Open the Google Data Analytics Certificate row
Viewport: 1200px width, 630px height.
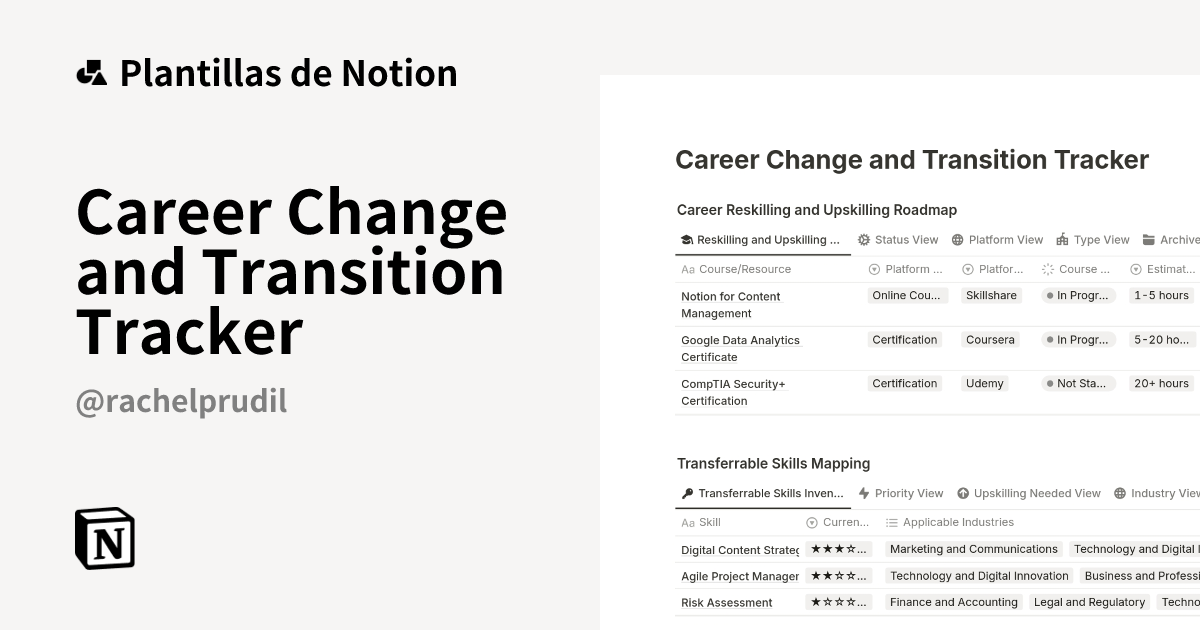pyautogui.click(x=741, y=349)
